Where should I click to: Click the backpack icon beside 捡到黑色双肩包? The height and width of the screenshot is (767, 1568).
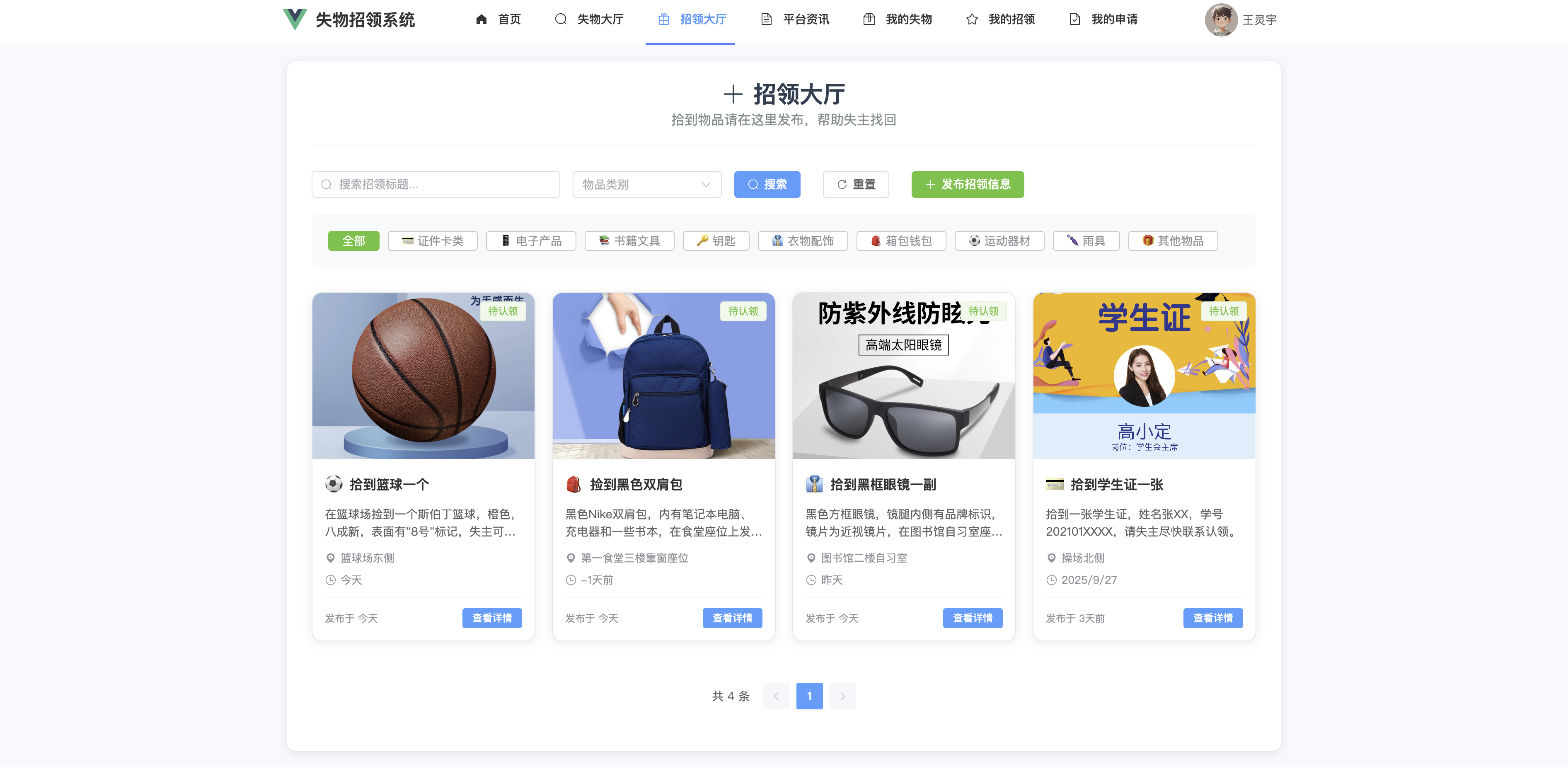click(x=573, y=484)
